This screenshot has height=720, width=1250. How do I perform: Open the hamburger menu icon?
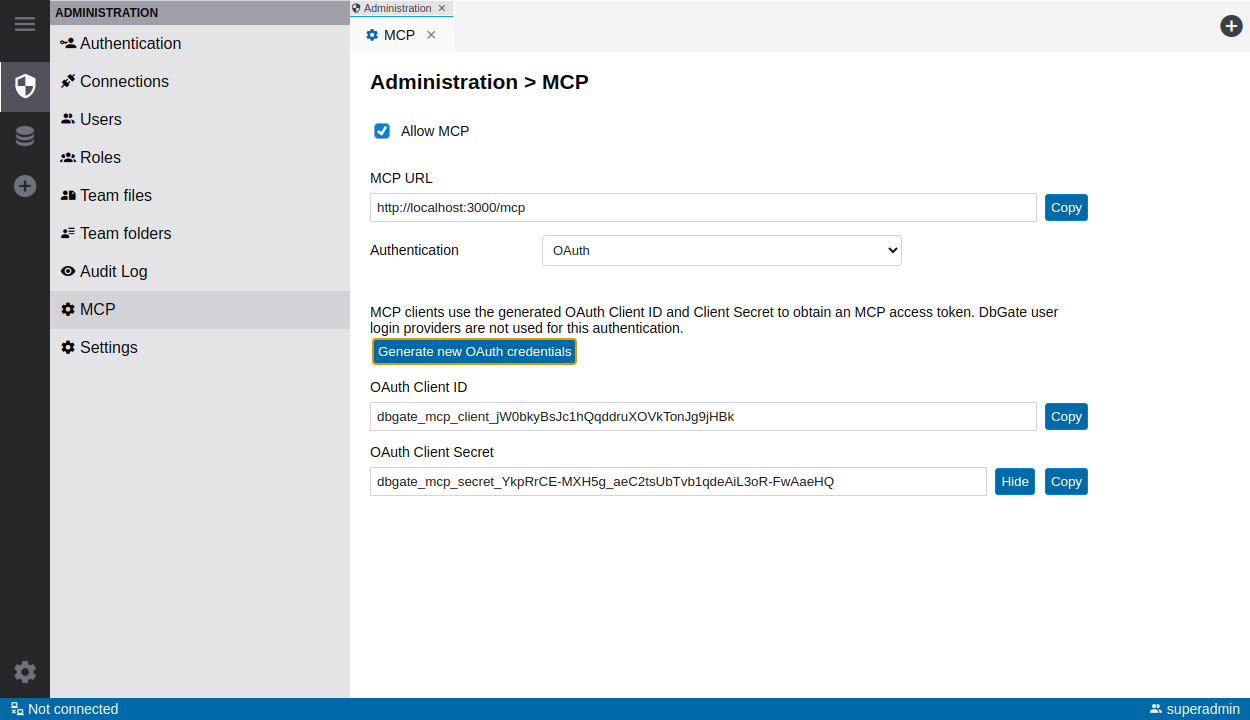click(x=25, y=24)
